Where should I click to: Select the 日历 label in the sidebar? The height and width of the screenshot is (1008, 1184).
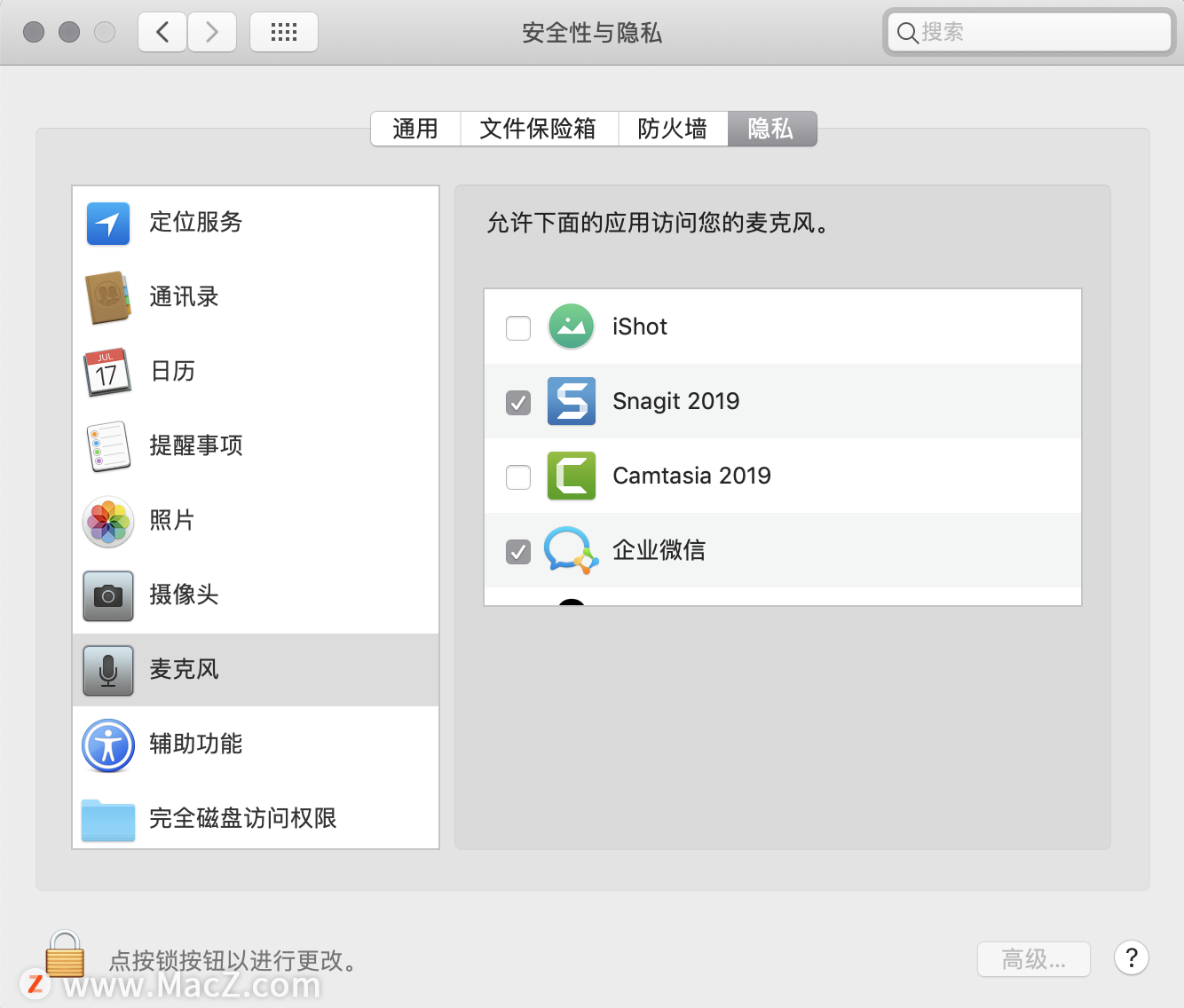[172, 371]
